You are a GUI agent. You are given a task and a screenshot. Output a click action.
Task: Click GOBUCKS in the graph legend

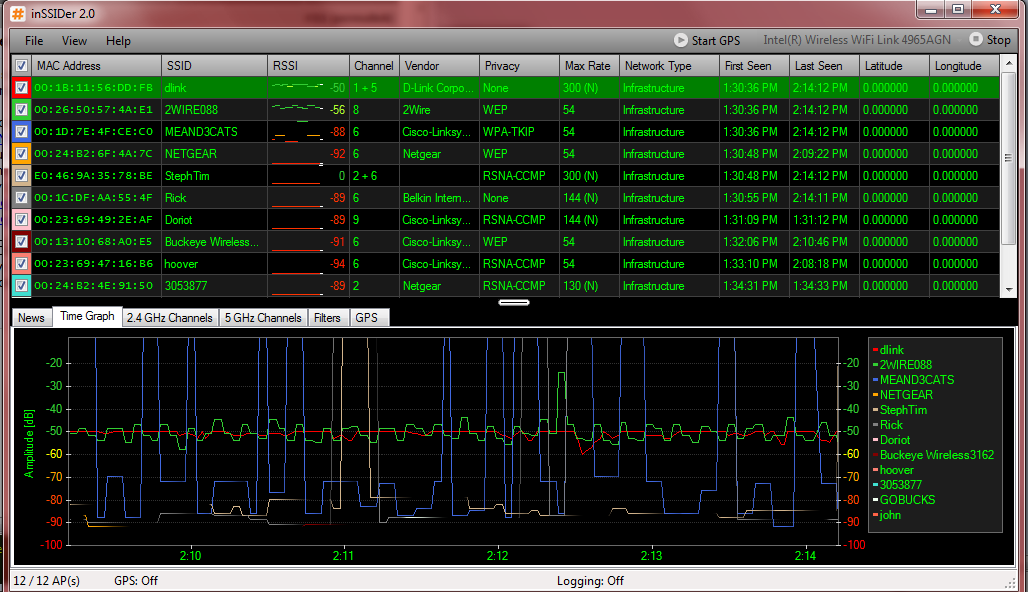coord(907,500)
